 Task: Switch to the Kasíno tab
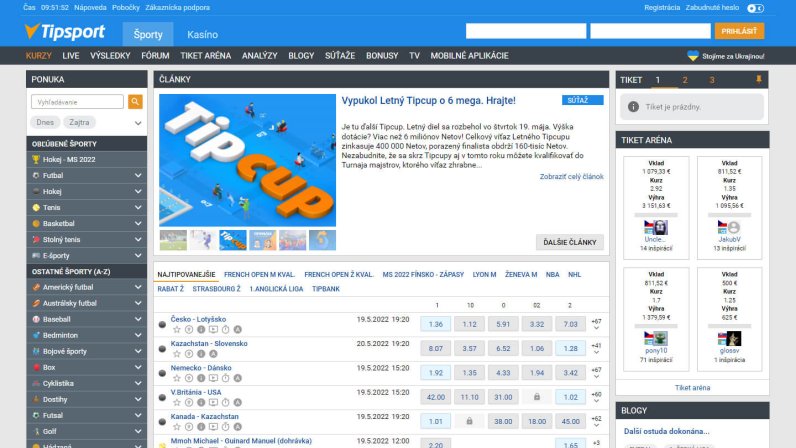click(x=202, y=35)
